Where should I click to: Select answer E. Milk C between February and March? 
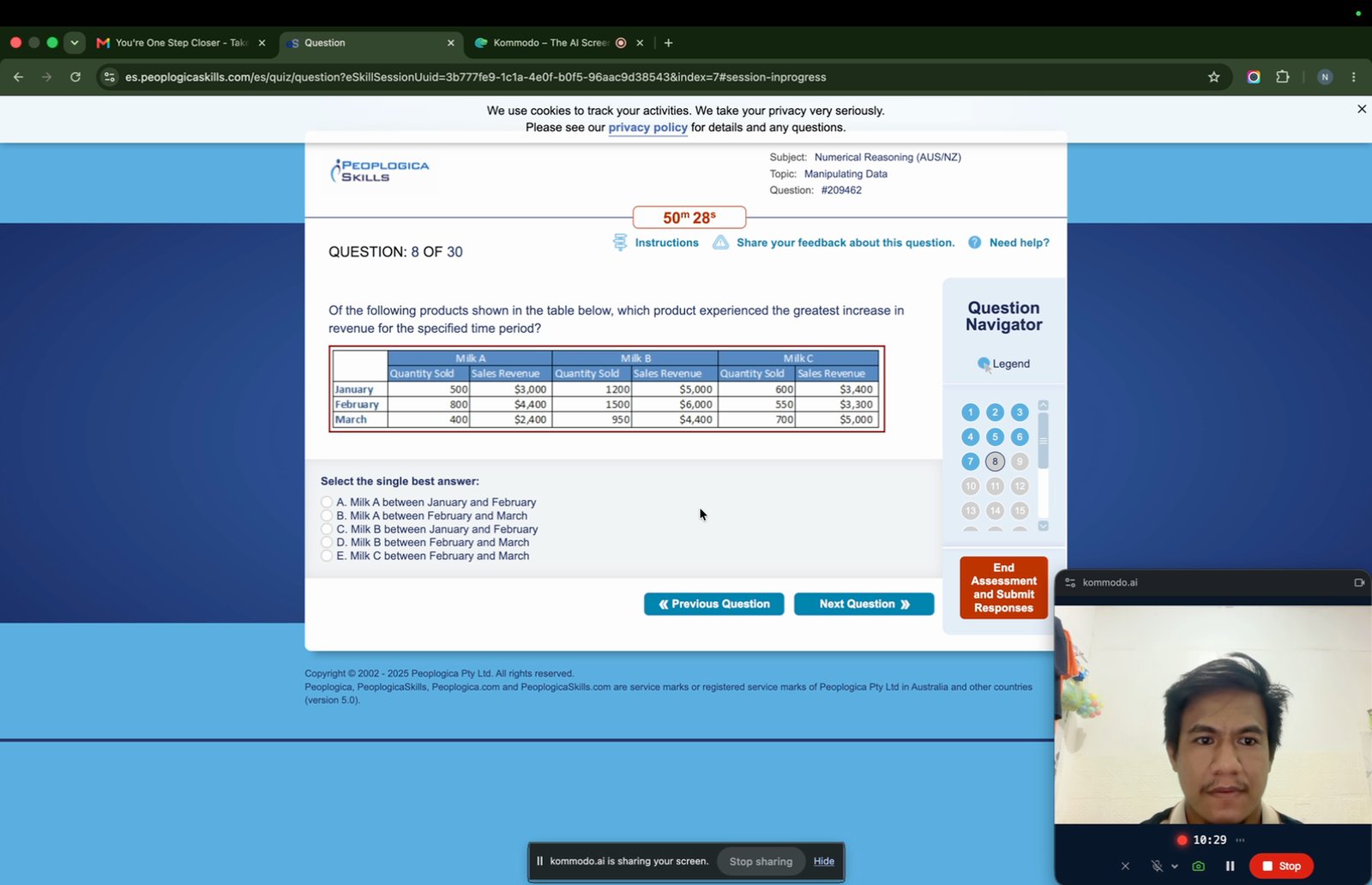[327, 556]
